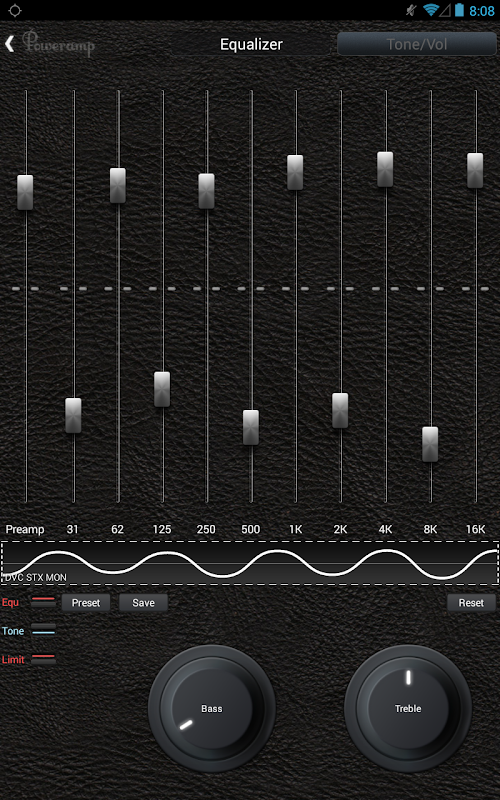
Task: Click the muted sound icon in the status bar
Action: point(411,10)
